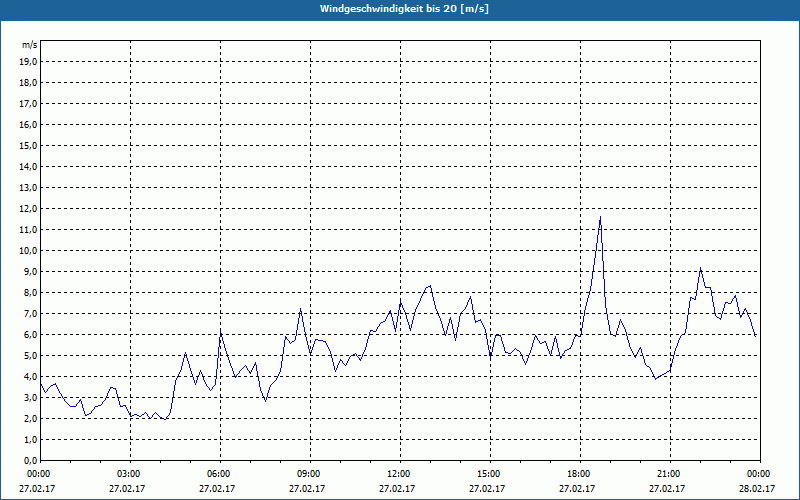Pick the '13,0' y-axis tick label
The height and width of the screenshot is (500, 800).
point(28,187)
